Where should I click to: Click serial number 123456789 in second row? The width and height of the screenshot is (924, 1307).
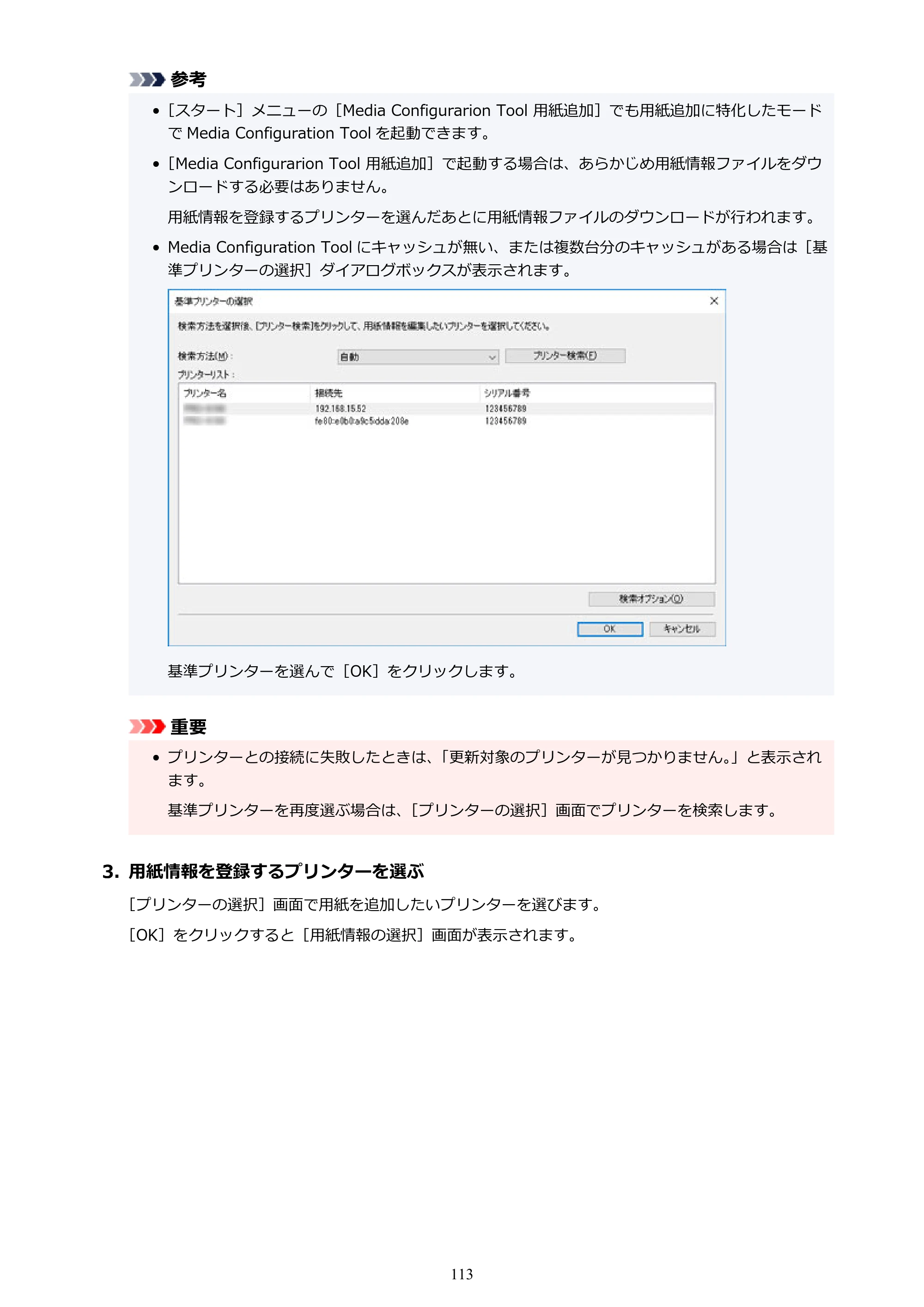pos(505,421)
